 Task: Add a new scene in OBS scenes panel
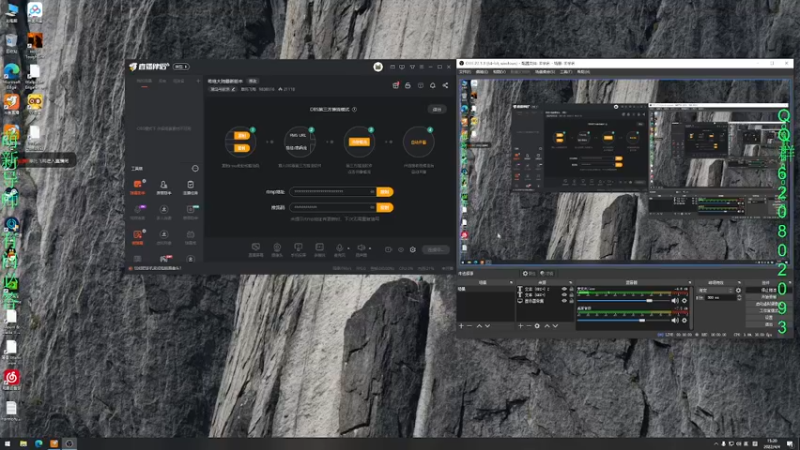(x=461, y=326)
